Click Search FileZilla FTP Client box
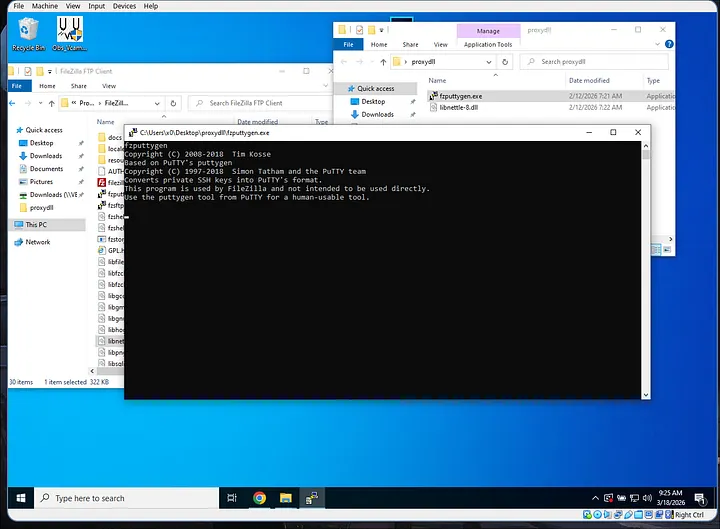 (x=262, y=103)
